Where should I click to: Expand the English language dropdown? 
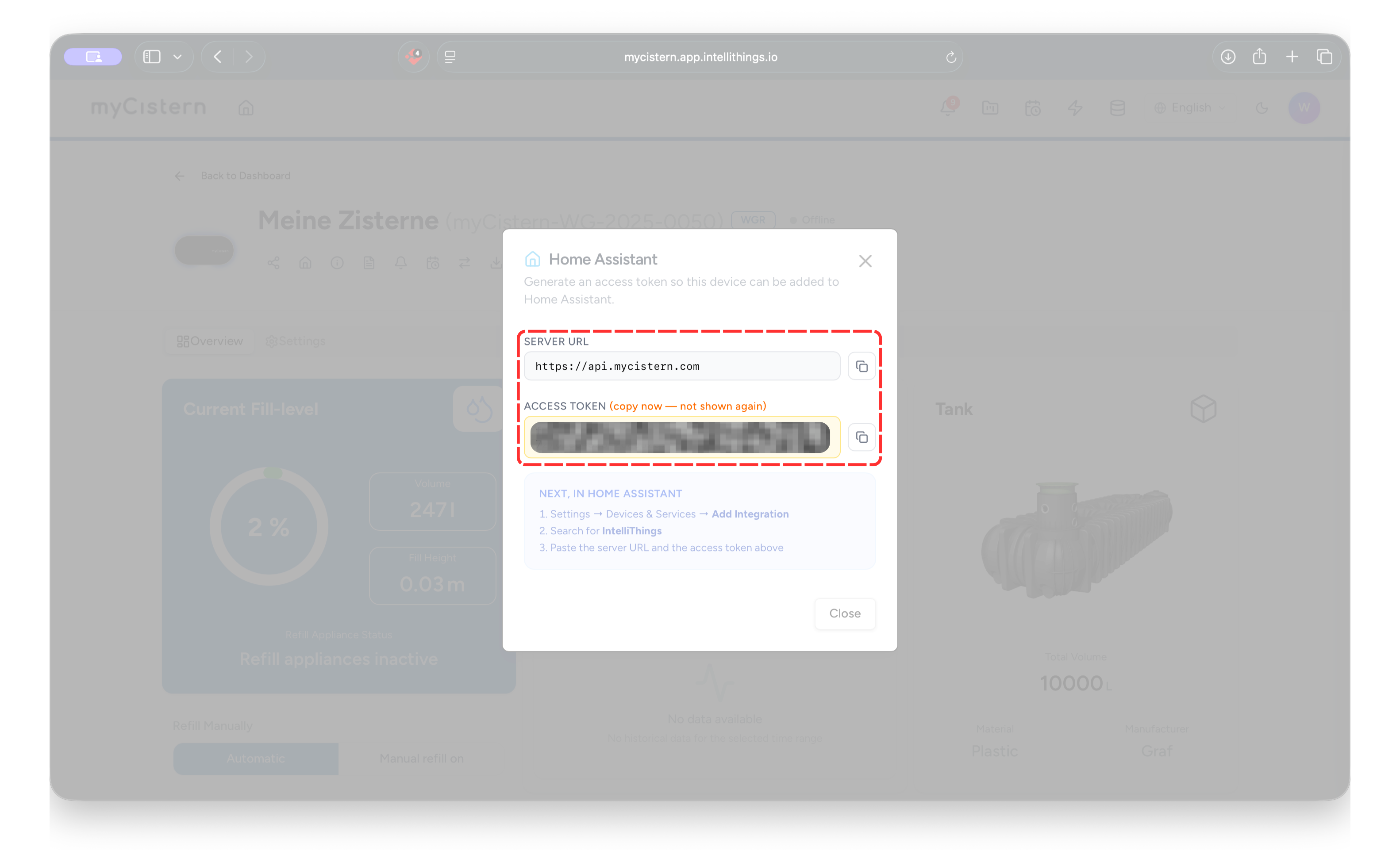click(1190, 107)
